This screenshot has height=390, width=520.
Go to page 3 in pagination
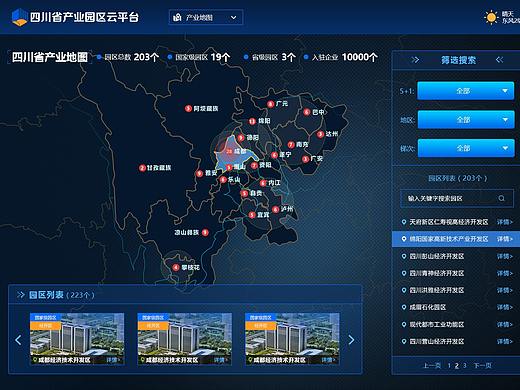click(465, 366)
